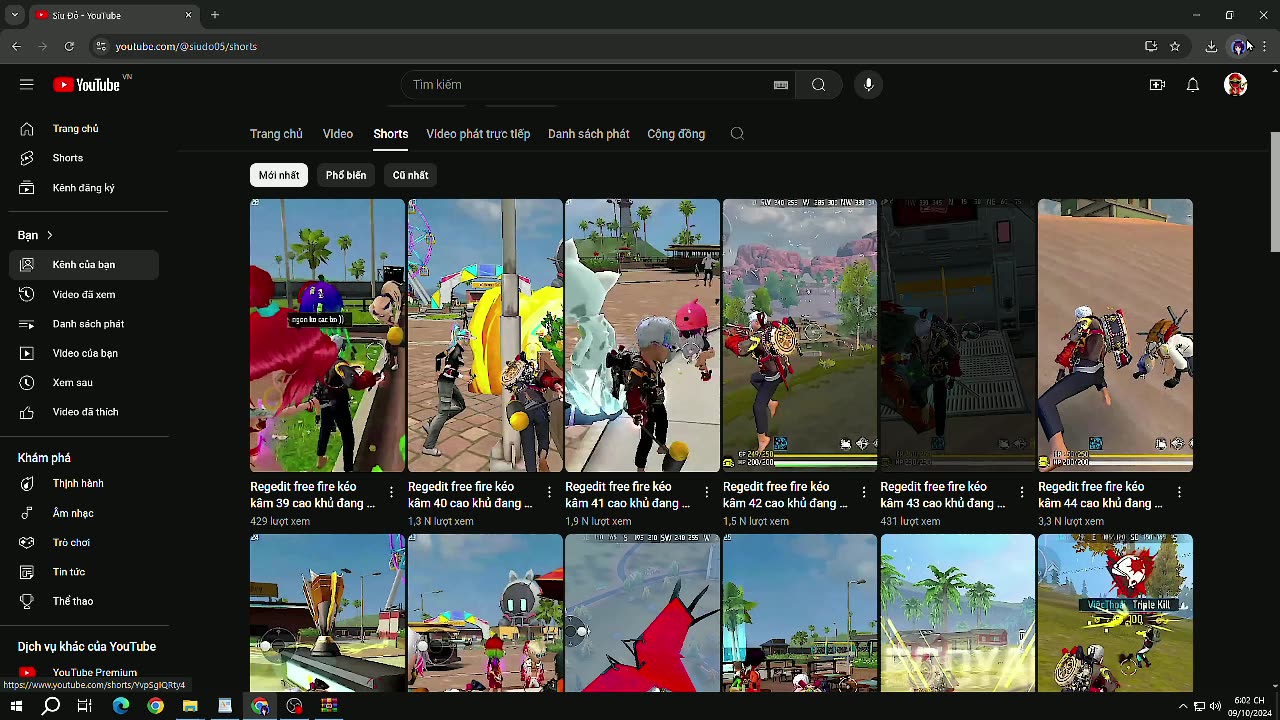Open title "Regedit free fire kéo kâm 42"
Viewport: 1280px width, 720px height.
pos(785,495)
